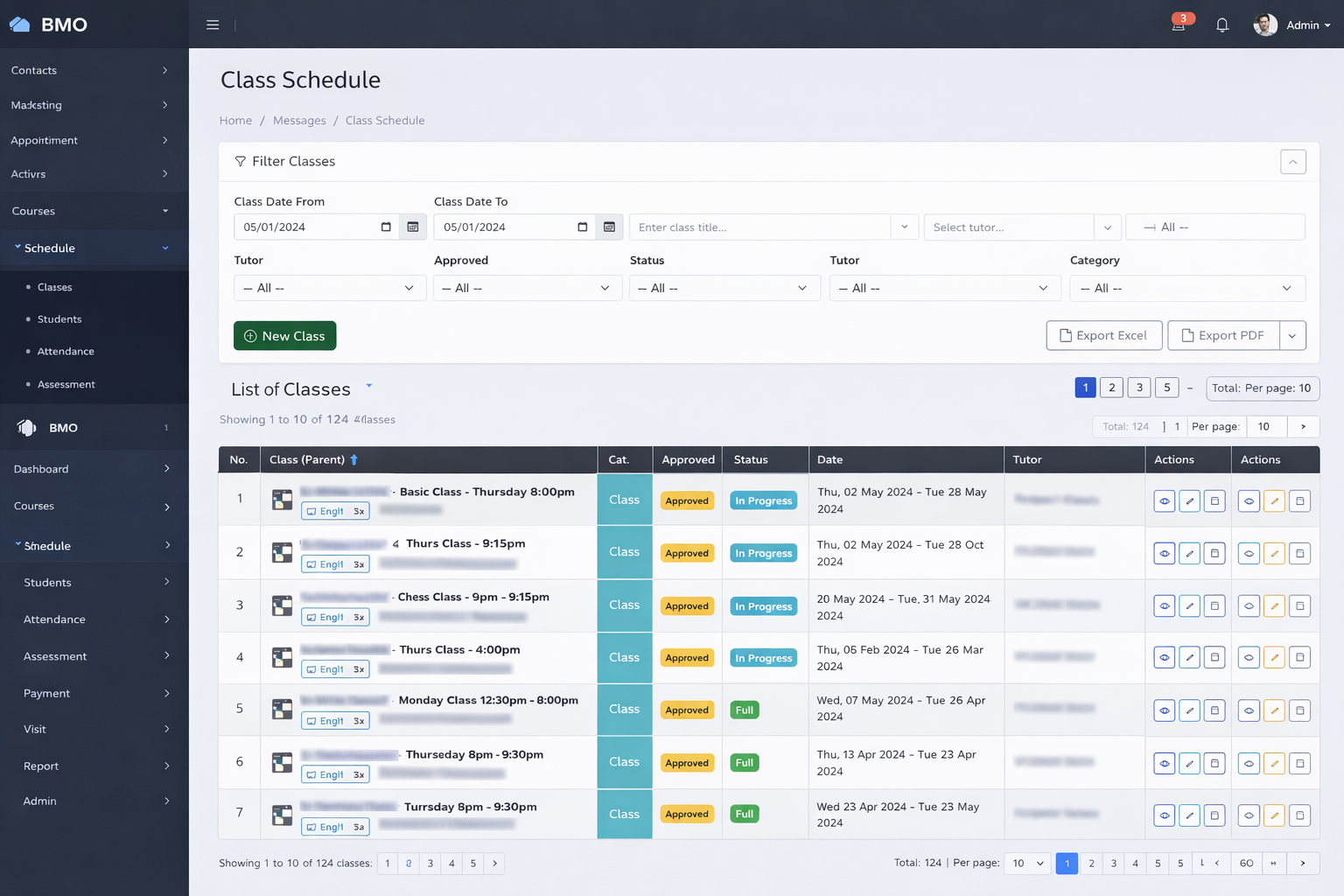
Task: Click orange pencil icon for Thursday 8pm - 9:30pm
Action: (1274, 763)
